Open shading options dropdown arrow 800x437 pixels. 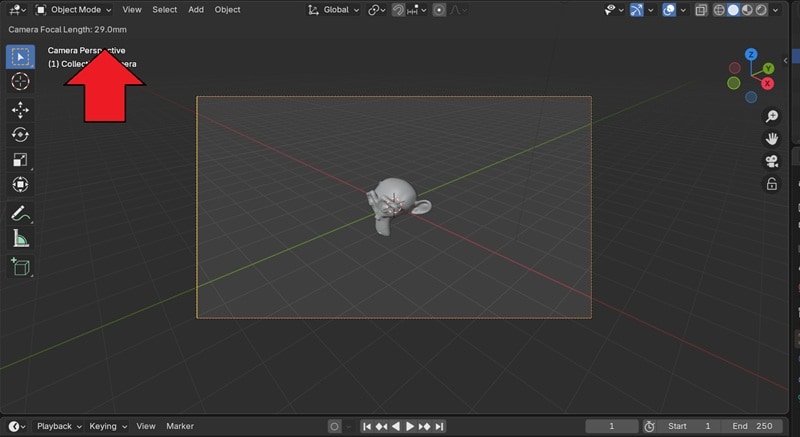click(x=776, y=10)
